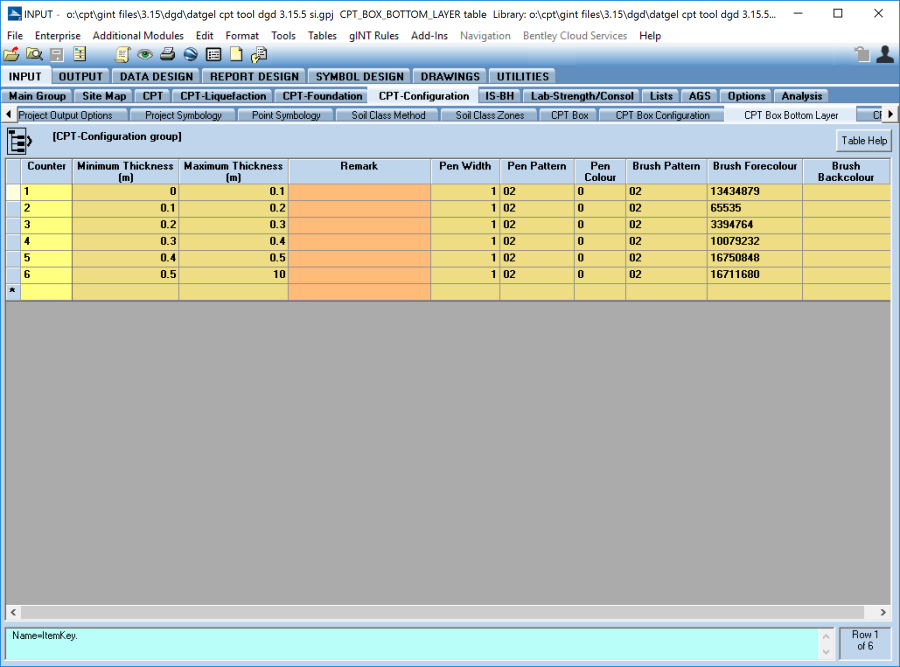Image resolution: width=900 pixels, height=667 pixels.
Task: Open the gINT Rules menu
Action: 373,36
